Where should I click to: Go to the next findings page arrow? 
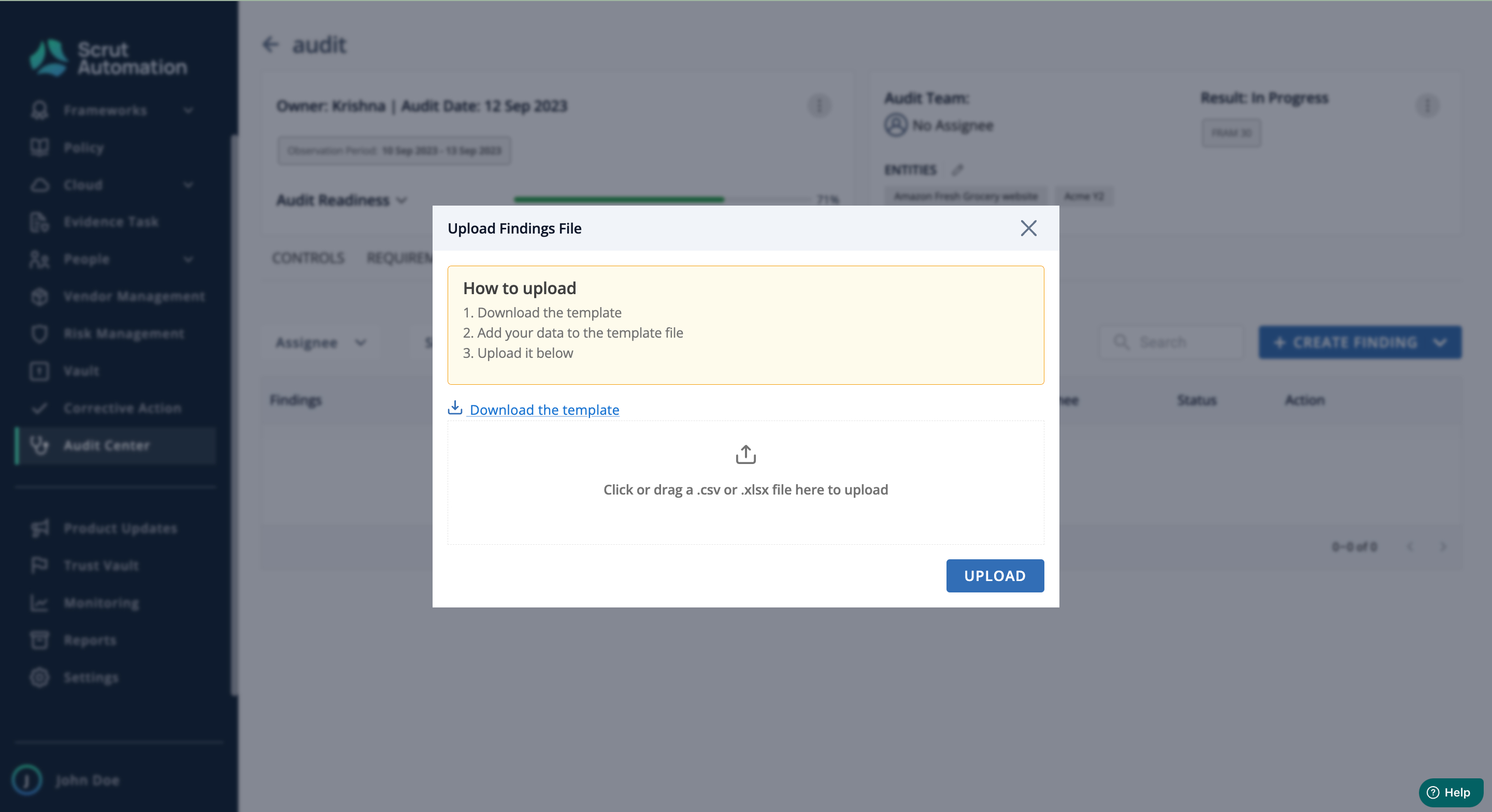point(1443,546)
